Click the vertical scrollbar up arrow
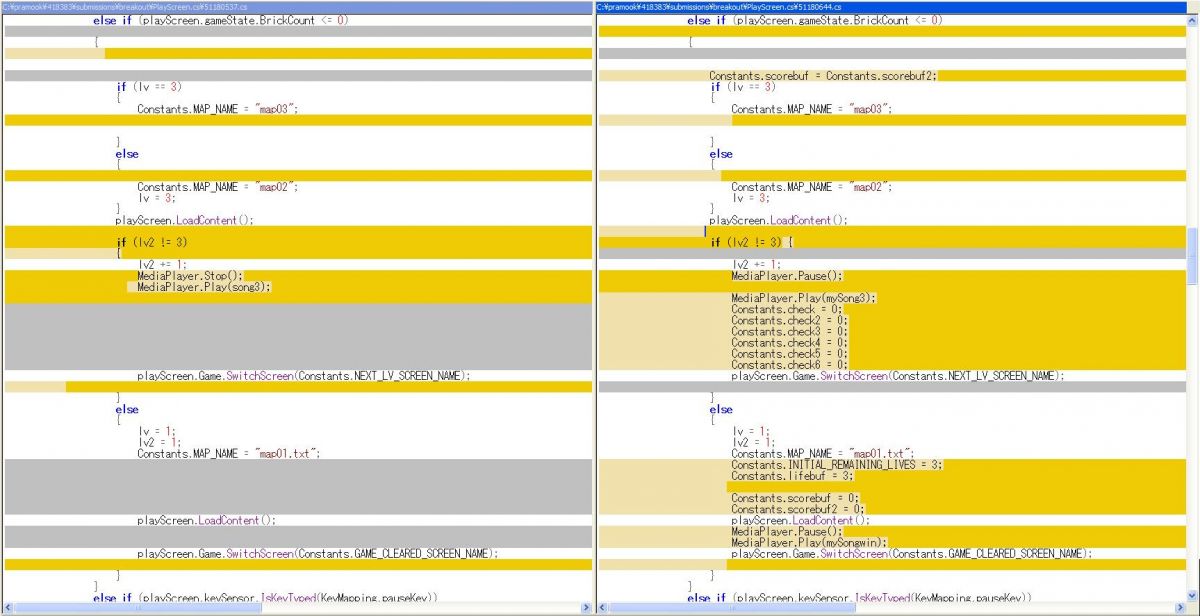1200x616 pixels. click(1192, 20)
